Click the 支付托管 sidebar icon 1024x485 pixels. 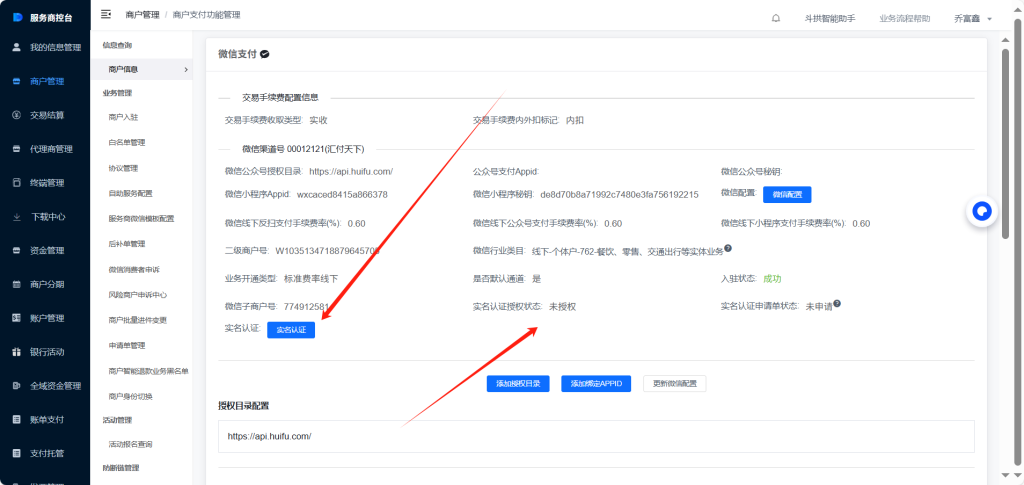[x=17, y=453]
